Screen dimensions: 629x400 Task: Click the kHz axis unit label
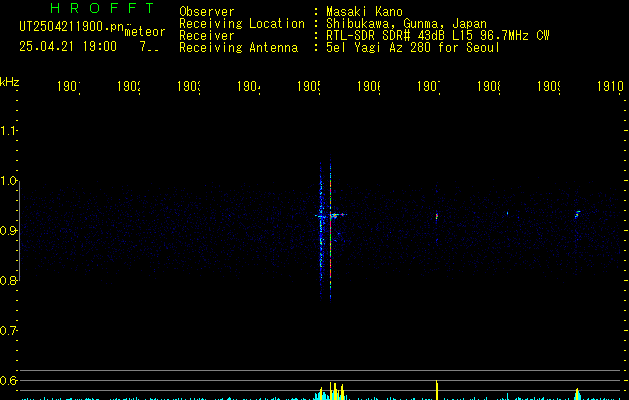click(x=10, y=82)
